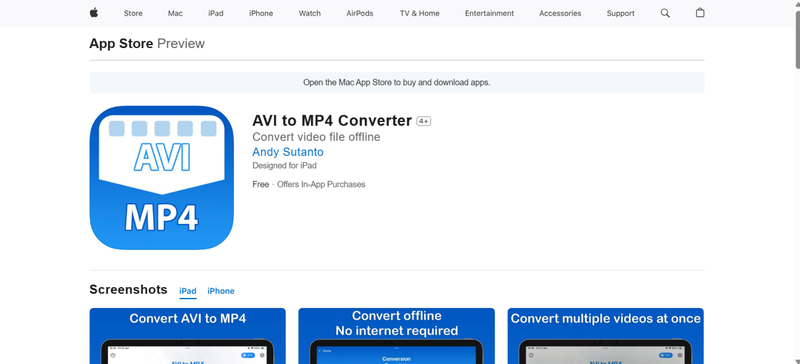
Task: Open developer Andy Sutanto's page
Action: [x=288, y=152]
